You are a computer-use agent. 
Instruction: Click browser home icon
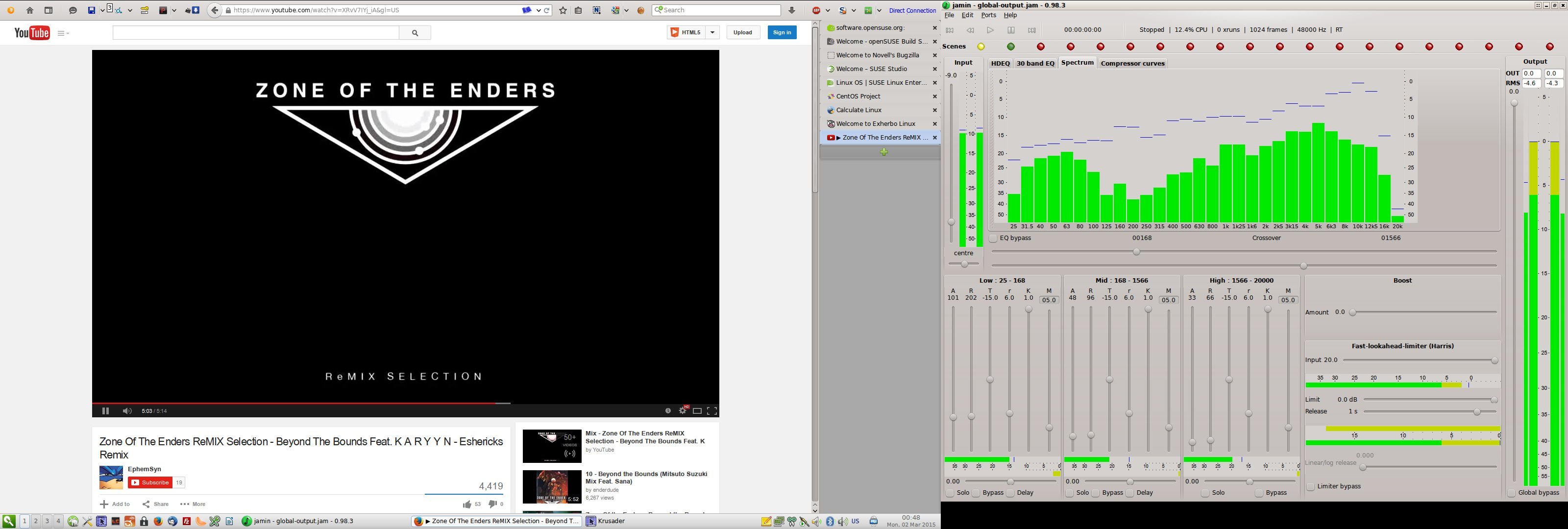(x=30, y=10)
